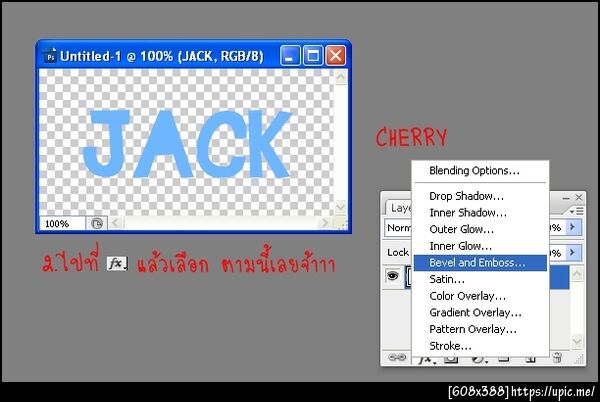Image resolution: width=600 pixels, height=402 pixels.
Task: Open the Layers panel options menu
Action: coord(576,211)
